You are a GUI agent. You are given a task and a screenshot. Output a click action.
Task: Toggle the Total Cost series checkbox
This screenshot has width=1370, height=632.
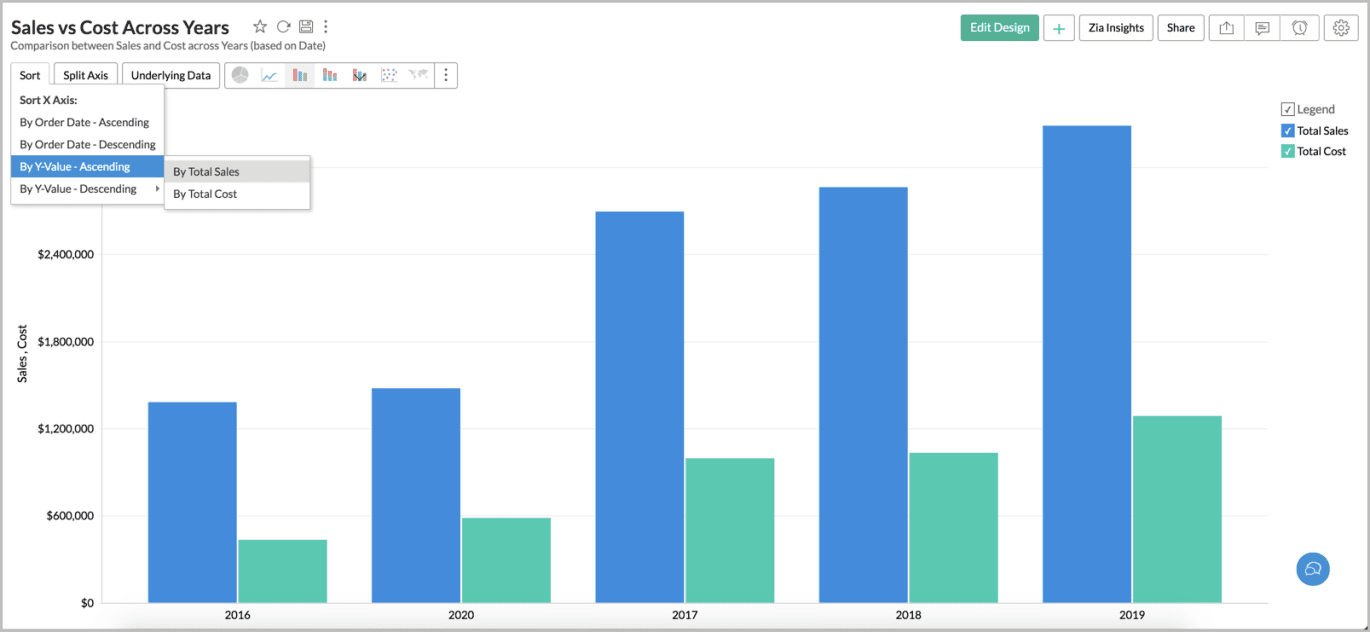click(1288, 151)
